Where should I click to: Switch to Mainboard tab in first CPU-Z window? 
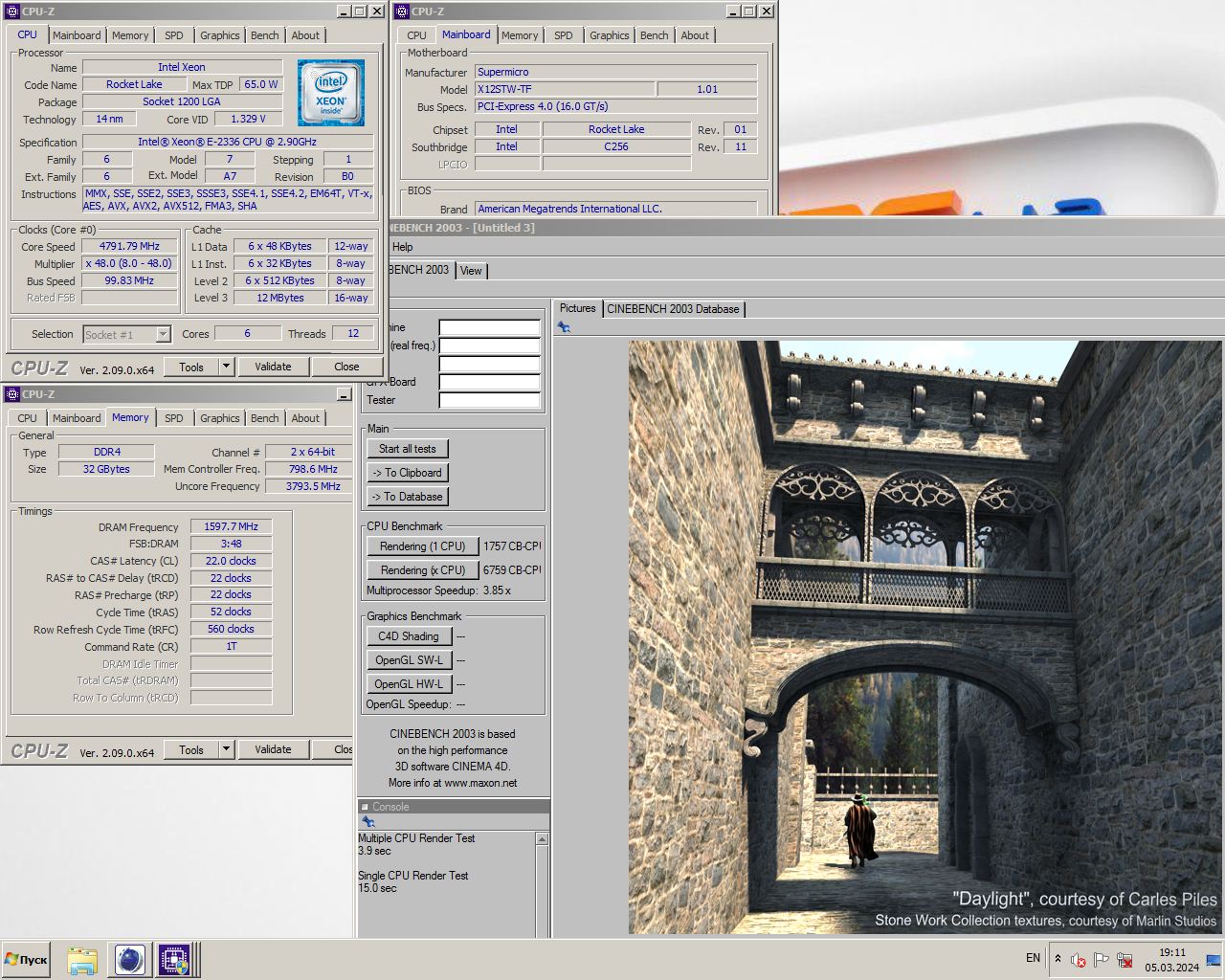coord(77,35)
